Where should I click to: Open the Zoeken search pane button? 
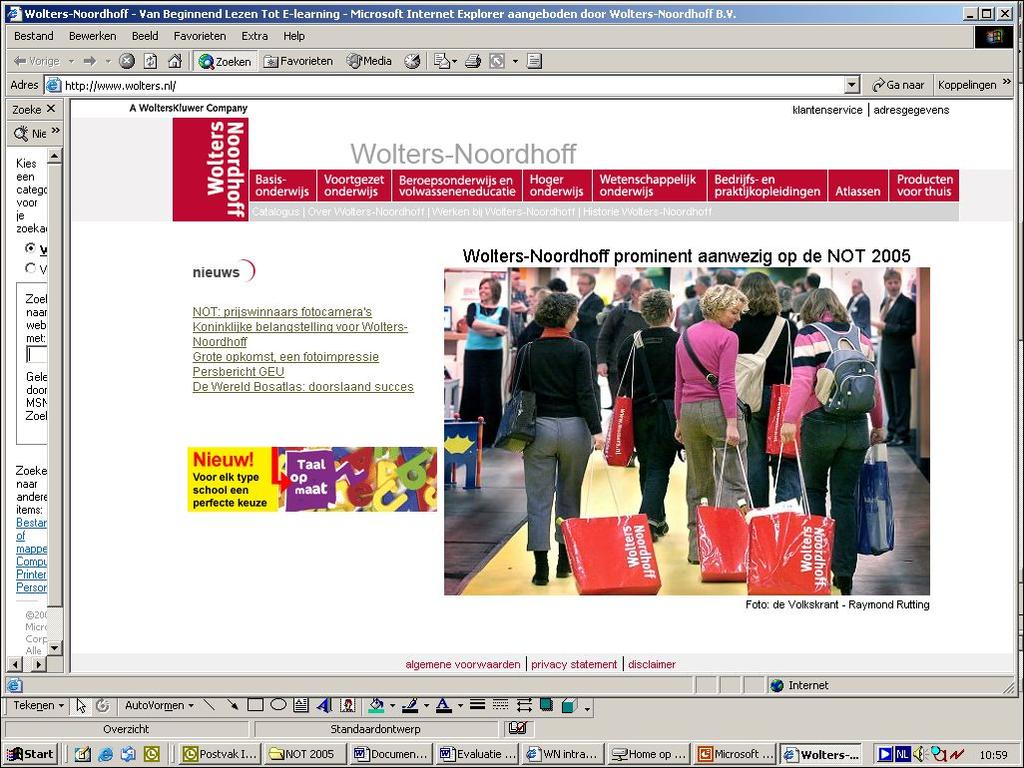click(225, 61)
